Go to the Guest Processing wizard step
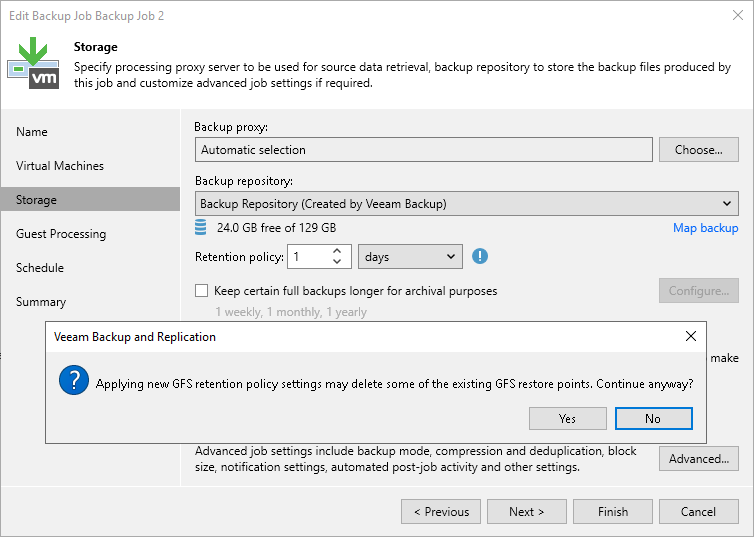 (61, 234)
